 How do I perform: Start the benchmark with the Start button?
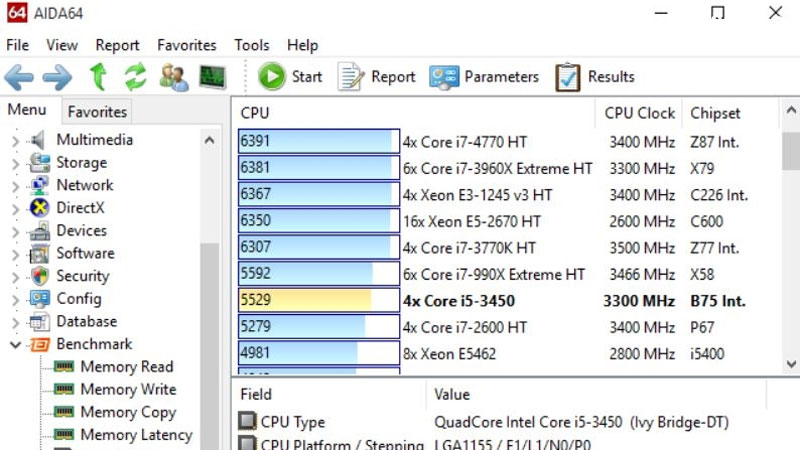[290, 77]
